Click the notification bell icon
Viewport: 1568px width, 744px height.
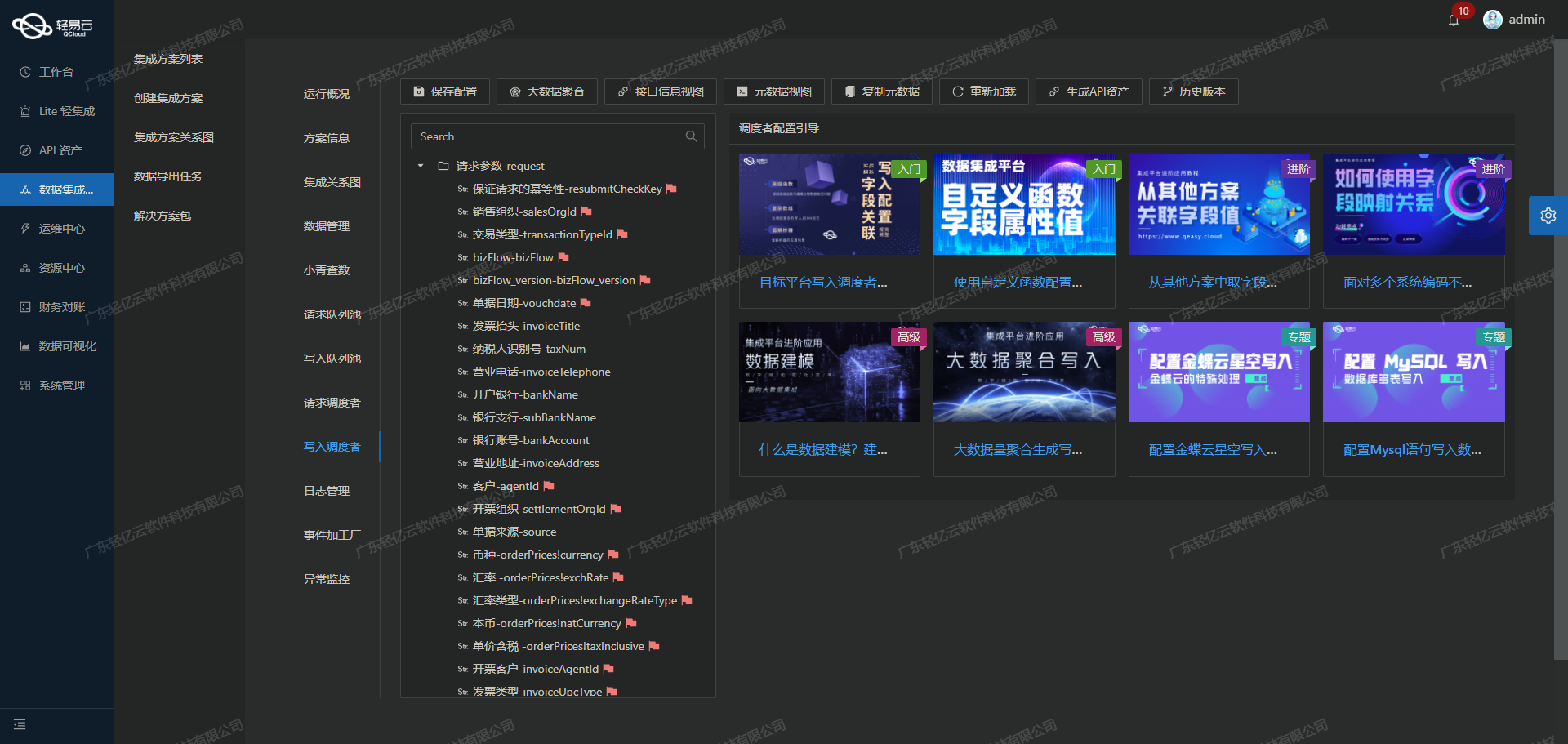pos(1454,19)
